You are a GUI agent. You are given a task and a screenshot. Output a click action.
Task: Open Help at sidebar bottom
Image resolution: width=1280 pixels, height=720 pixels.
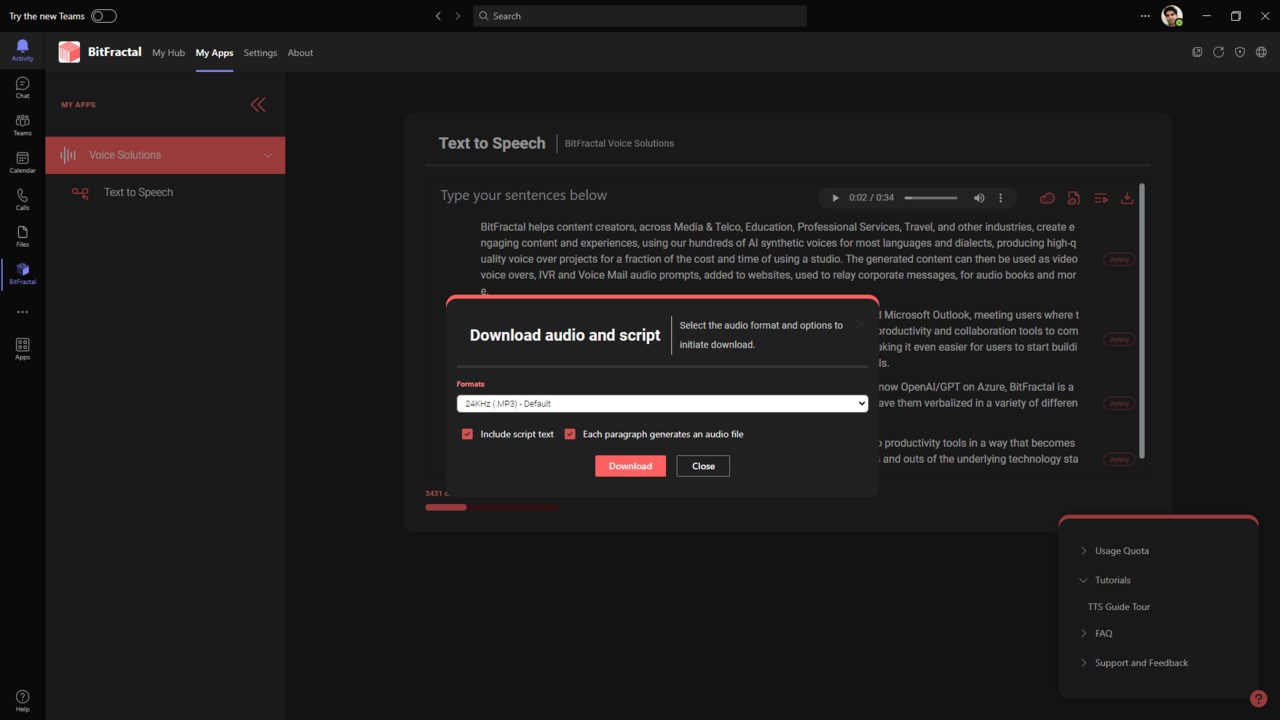tap(22, 701)
